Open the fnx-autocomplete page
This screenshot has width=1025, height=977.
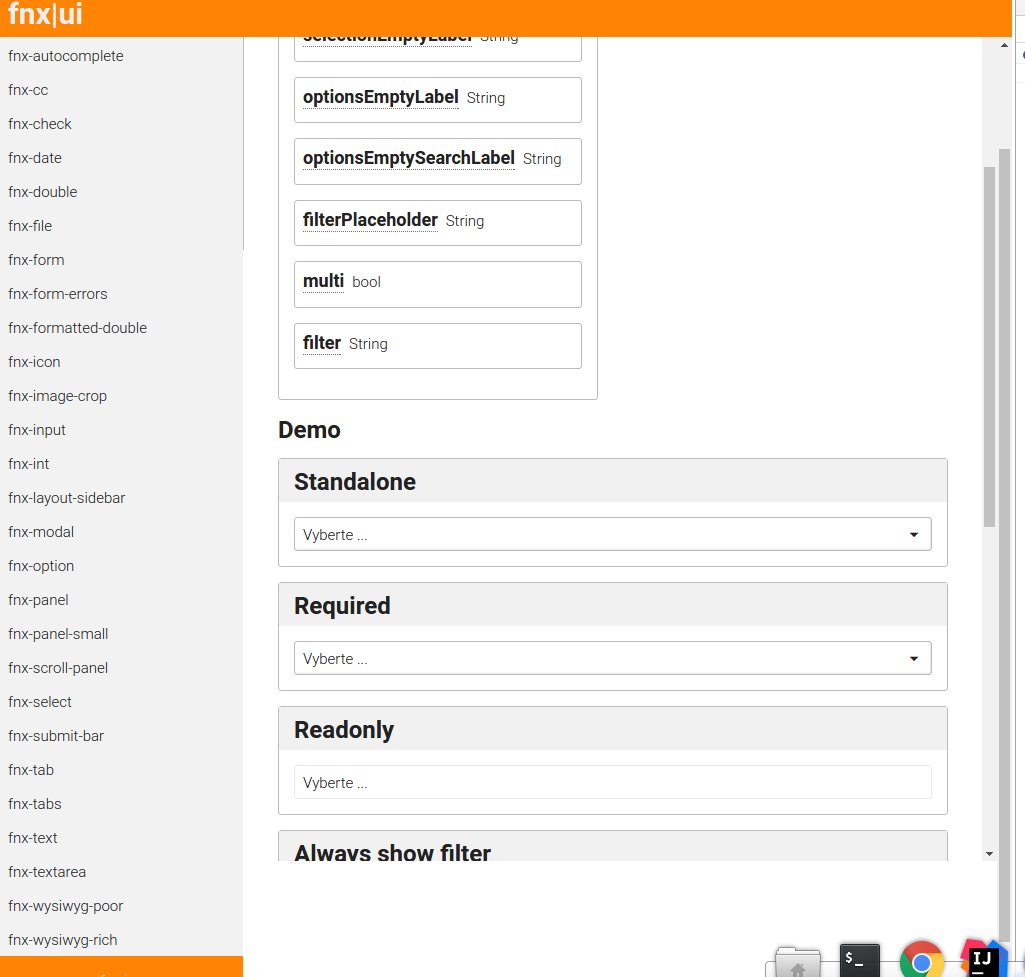(x=65, y=56)
